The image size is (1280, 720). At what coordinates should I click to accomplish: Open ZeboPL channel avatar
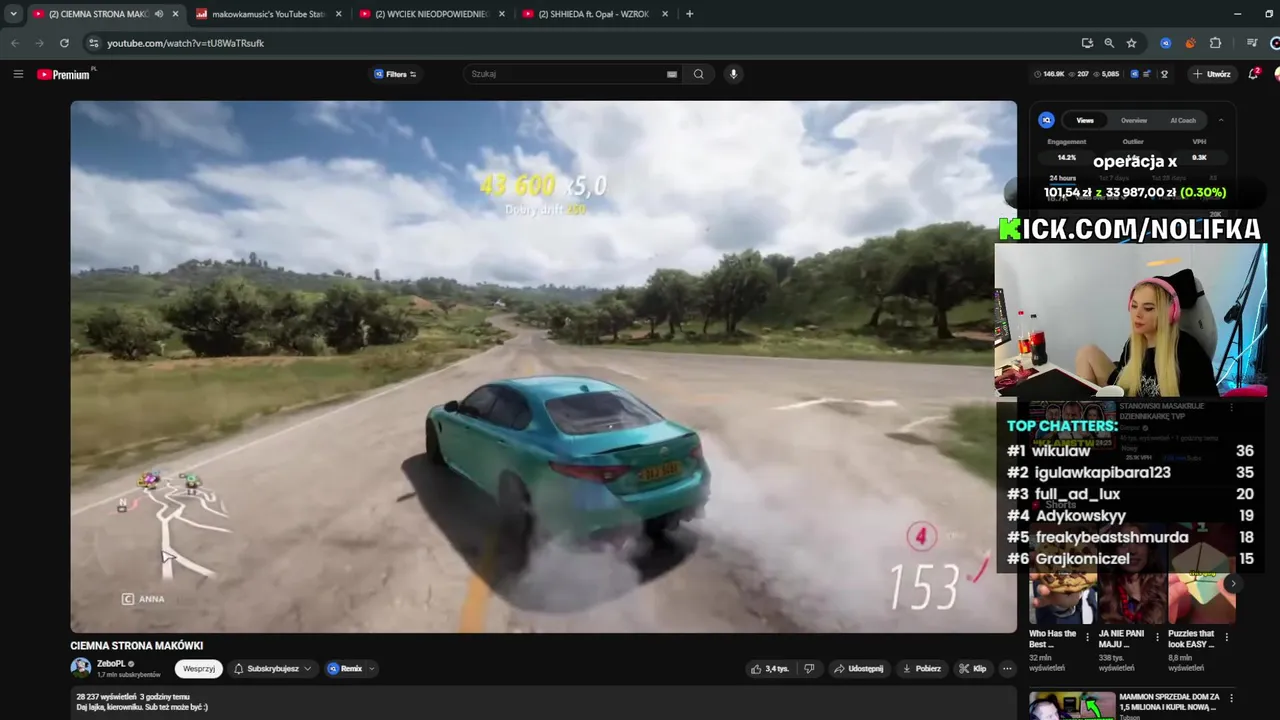tap(81, 668)
